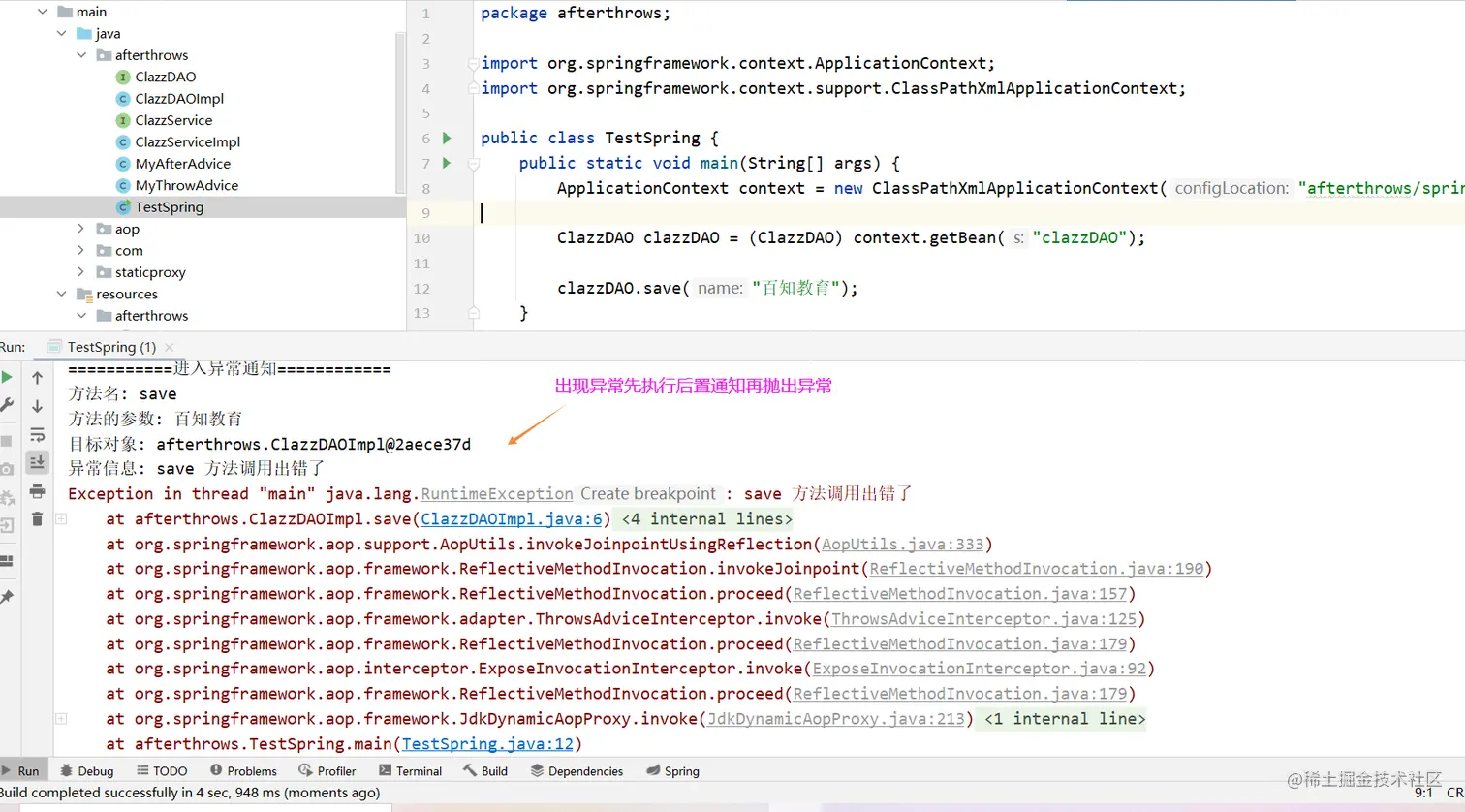Collapse afterthrows folder under resources
The width and height of the screenshot is (1465, 812).
pos(81,316)
